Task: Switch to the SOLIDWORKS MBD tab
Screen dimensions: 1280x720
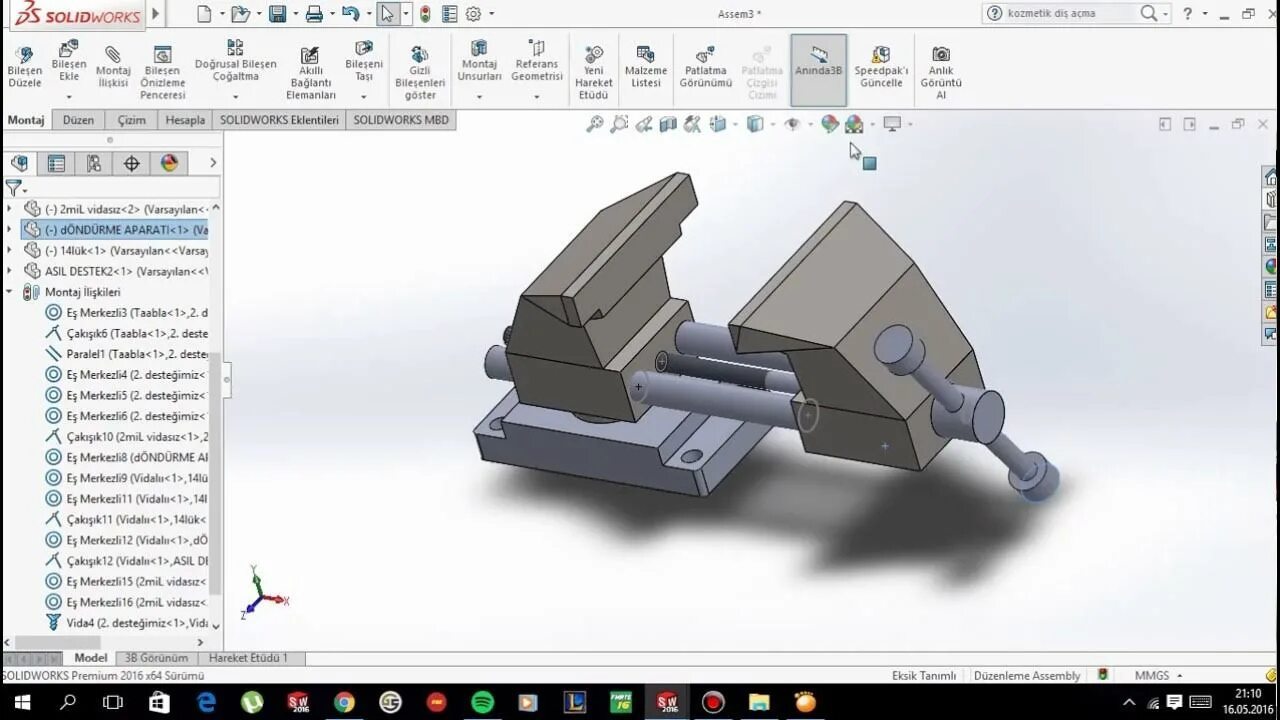Action: coord(400,120)
